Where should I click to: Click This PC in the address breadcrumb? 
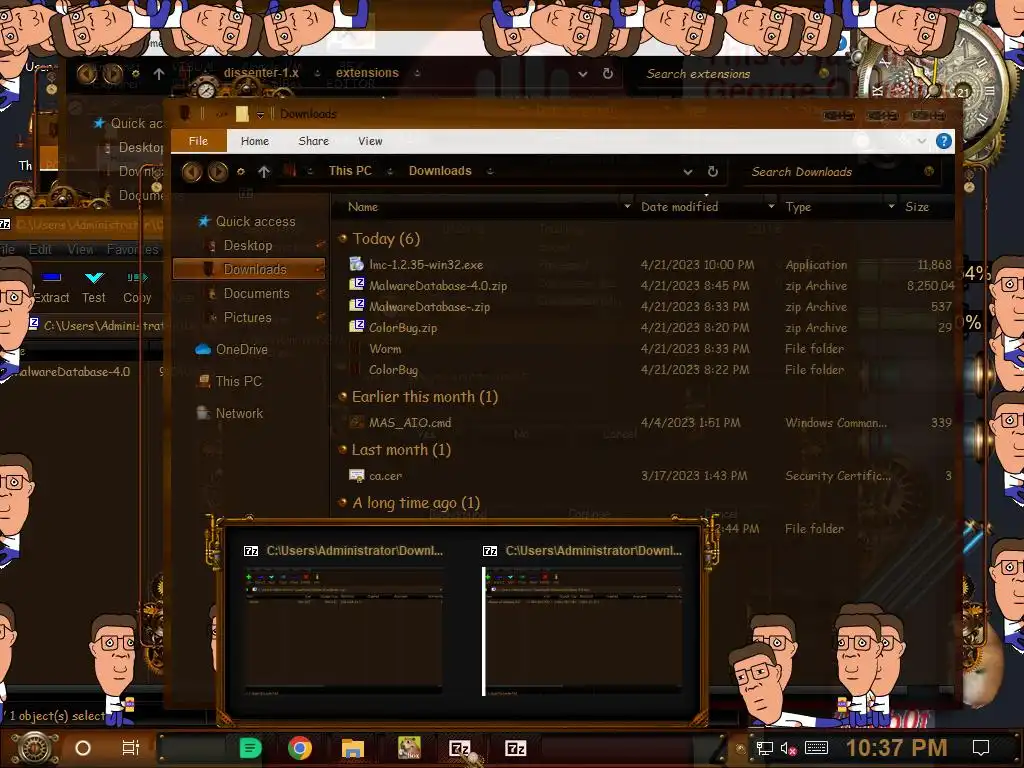350,171
